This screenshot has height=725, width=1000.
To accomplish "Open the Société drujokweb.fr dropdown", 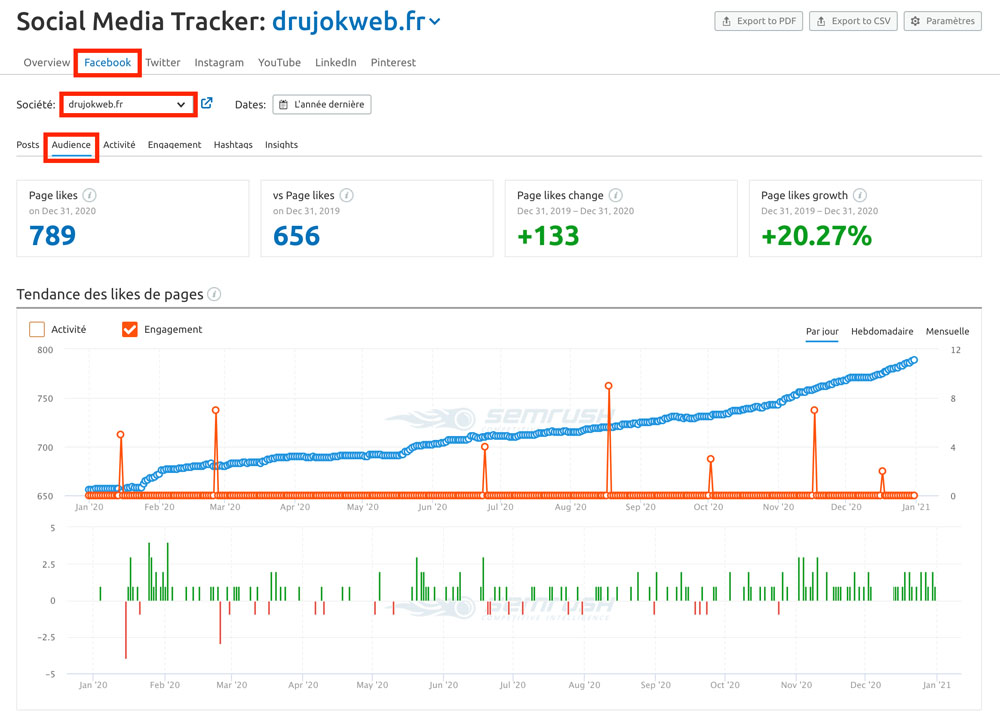I will point(128,104).
